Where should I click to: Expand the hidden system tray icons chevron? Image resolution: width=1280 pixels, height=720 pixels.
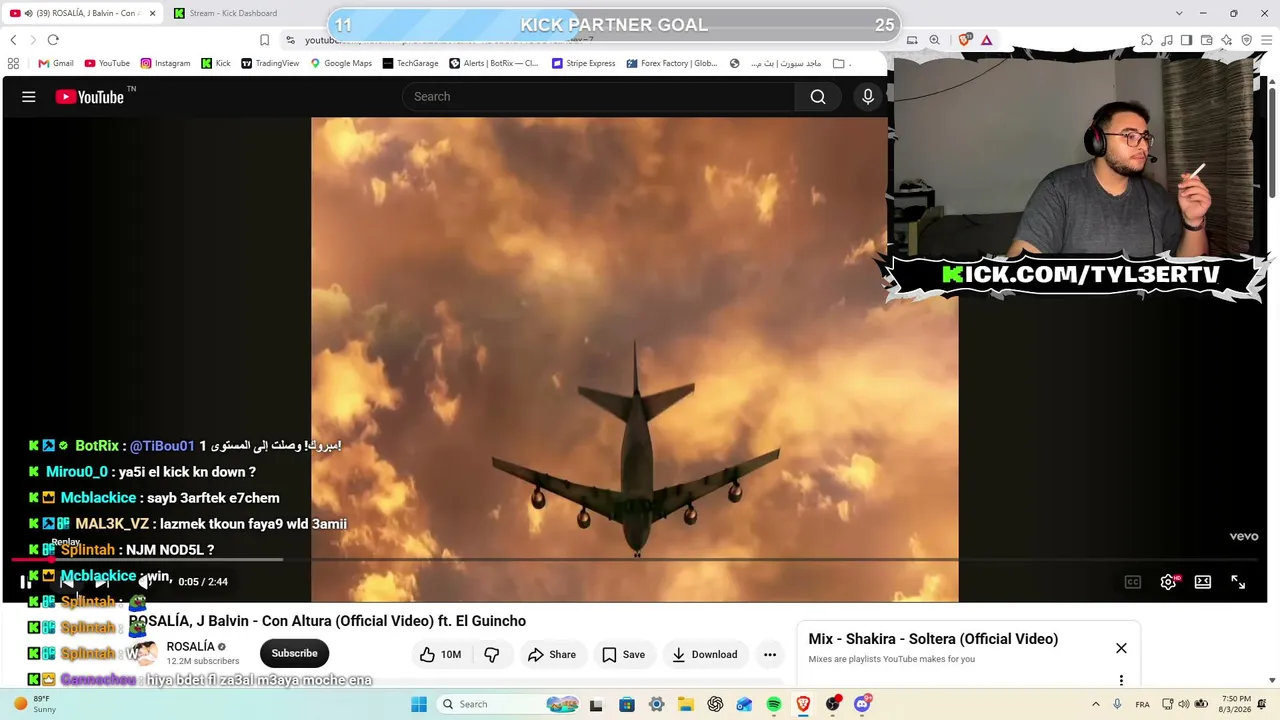click(x=1096, y=704)
